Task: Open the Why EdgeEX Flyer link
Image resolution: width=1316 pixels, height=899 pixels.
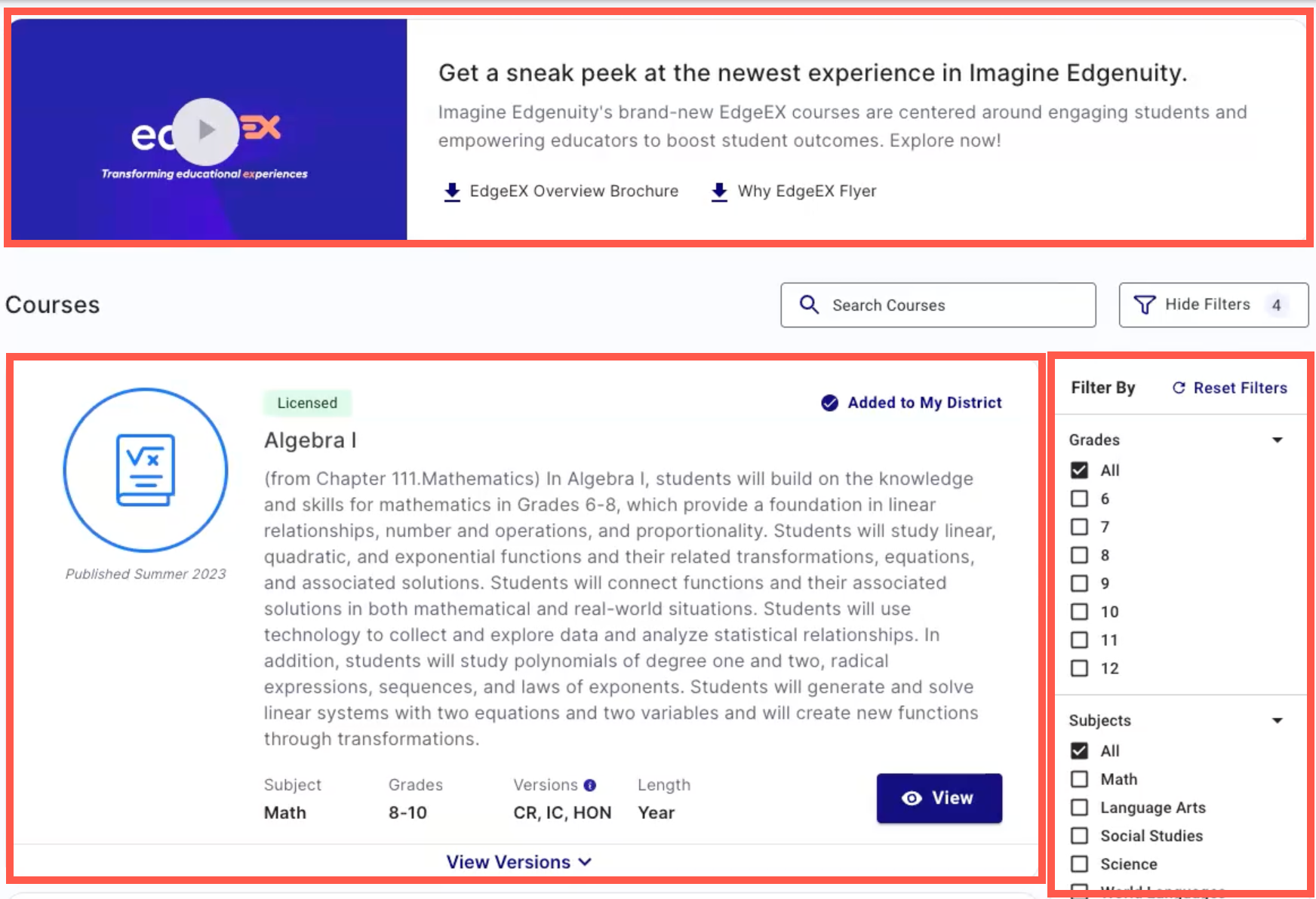Action: click(x=807, y=192)
